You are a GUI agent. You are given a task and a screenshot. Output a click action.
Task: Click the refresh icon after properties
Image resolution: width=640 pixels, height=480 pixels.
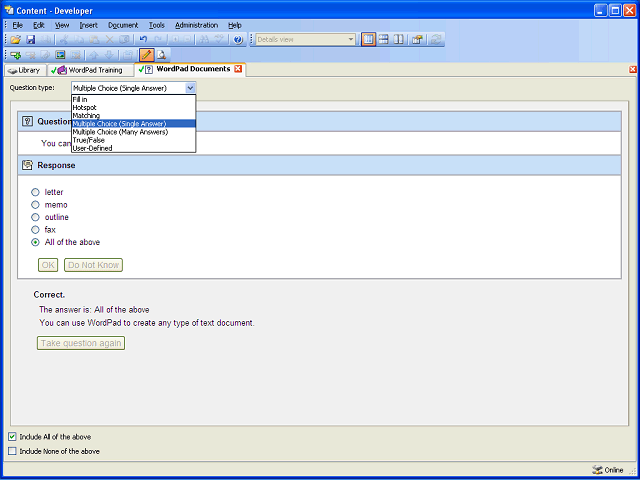click(436, 40)
